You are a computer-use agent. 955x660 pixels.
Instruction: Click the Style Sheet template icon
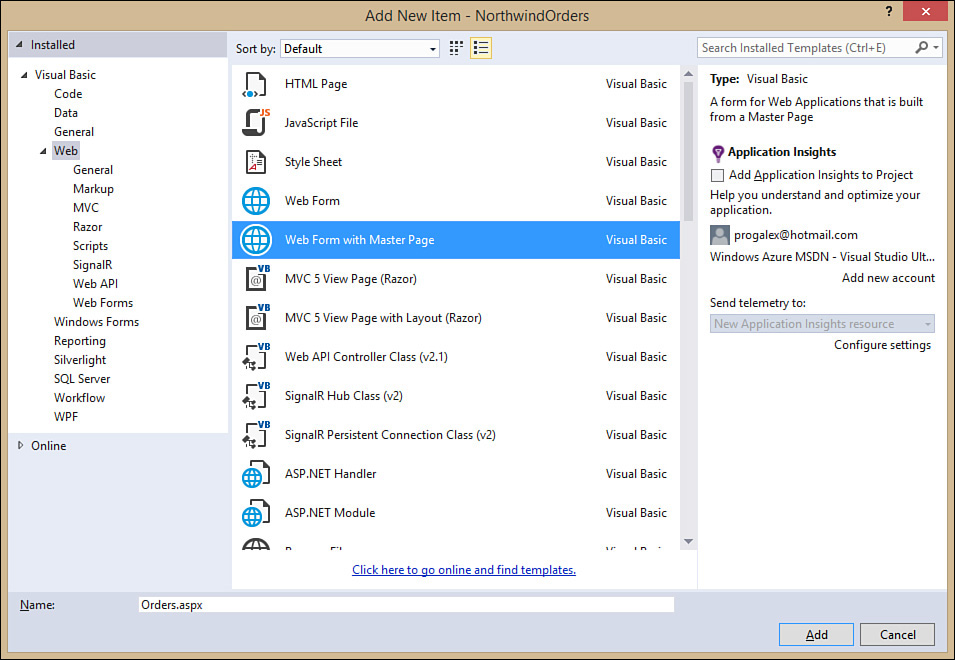point(256,162)
